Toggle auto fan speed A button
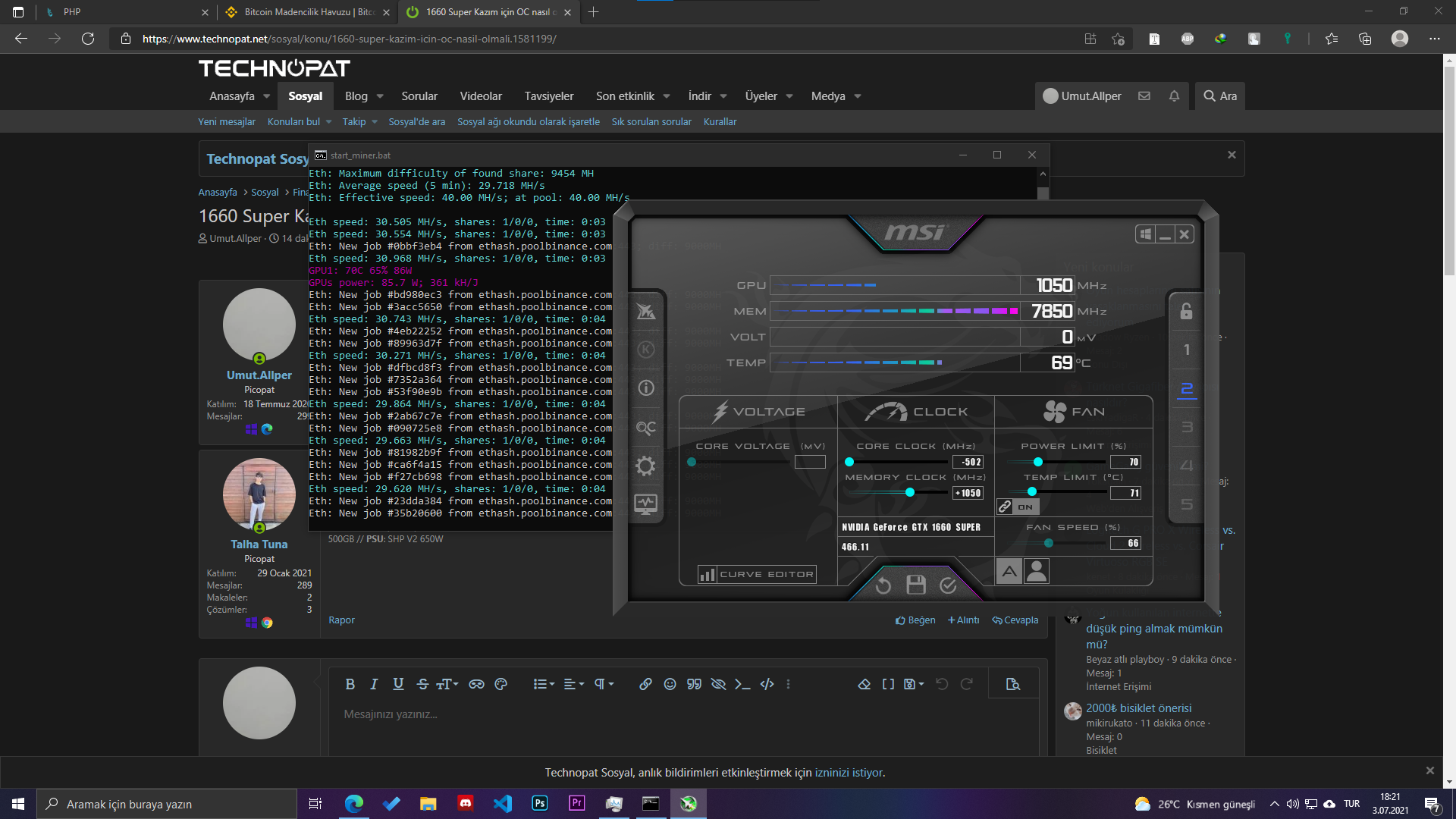 tap(1009, 571)
